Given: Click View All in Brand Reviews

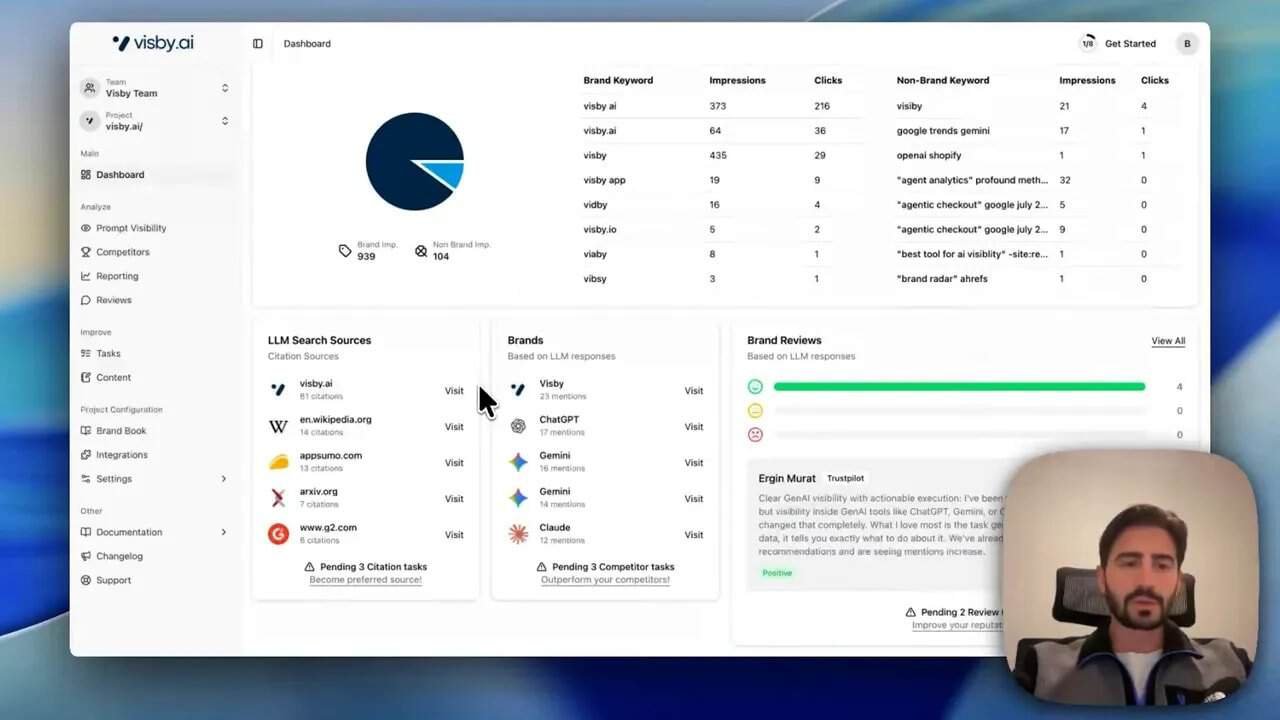Looking at the screenshot, I should click(1167, 340).
